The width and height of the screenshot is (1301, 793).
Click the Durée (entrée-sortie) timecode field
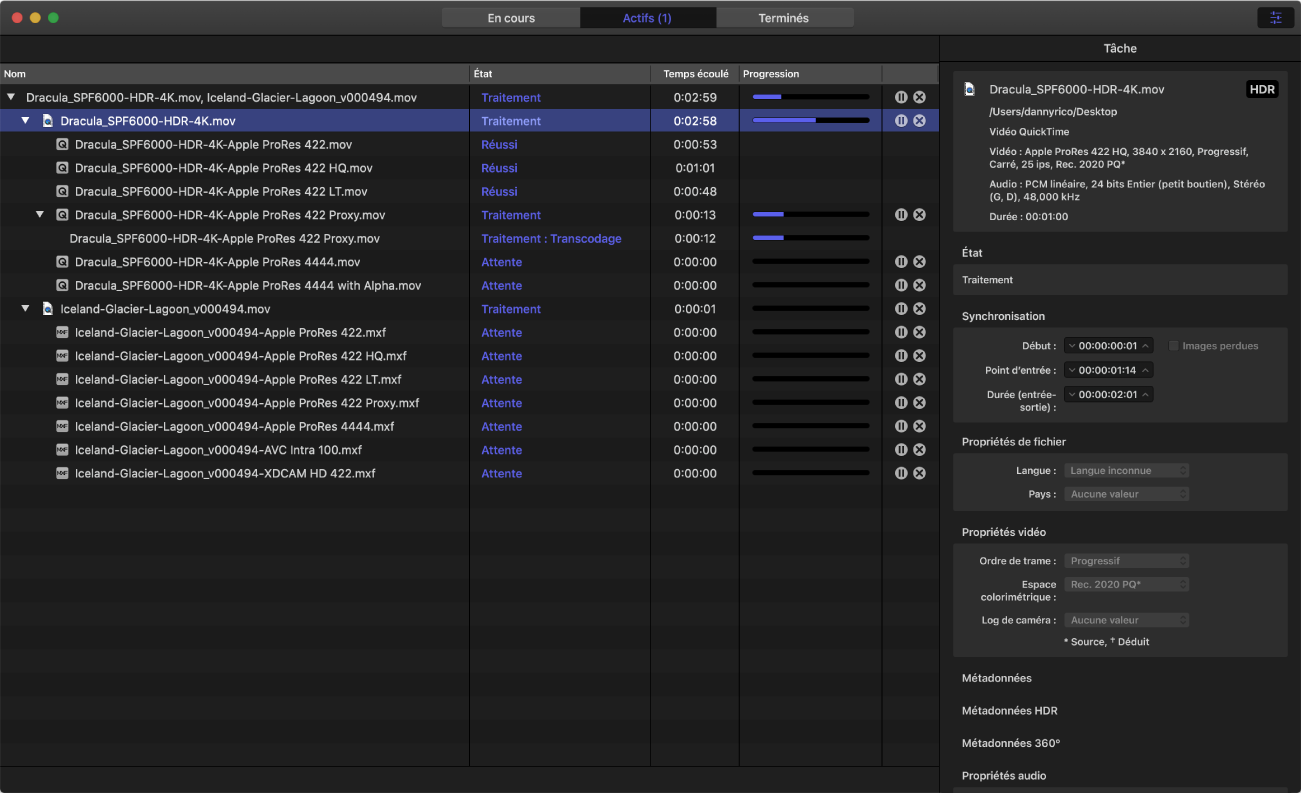[x=1109, y=394]
